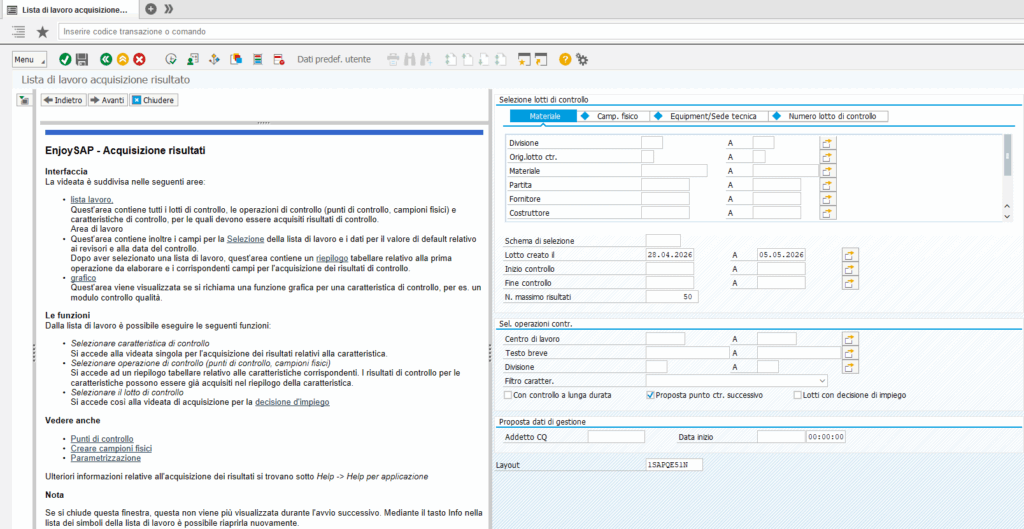The height and width of the screenshot is (529, 1024).
Task: Click the green Back double-arrow icon
Action: pyautogui.click(x=106, y=59)
